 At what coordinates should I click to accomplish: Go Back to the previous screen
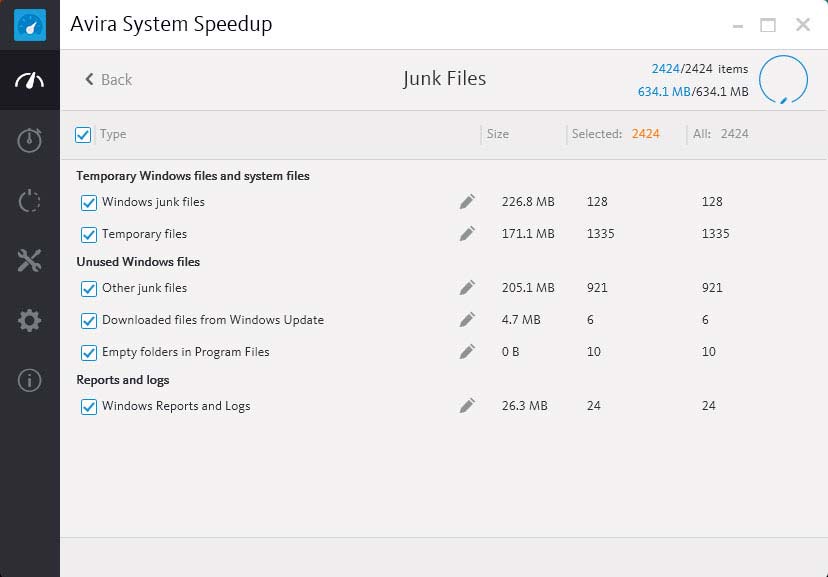click(x=109, y=80)
